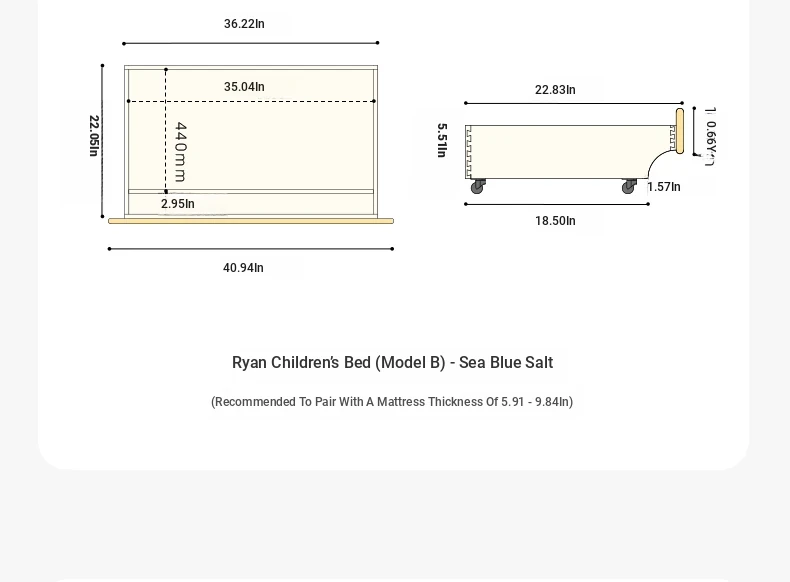
Task: Select the vertical 22.05In depth label
Action: pos(94,136)
